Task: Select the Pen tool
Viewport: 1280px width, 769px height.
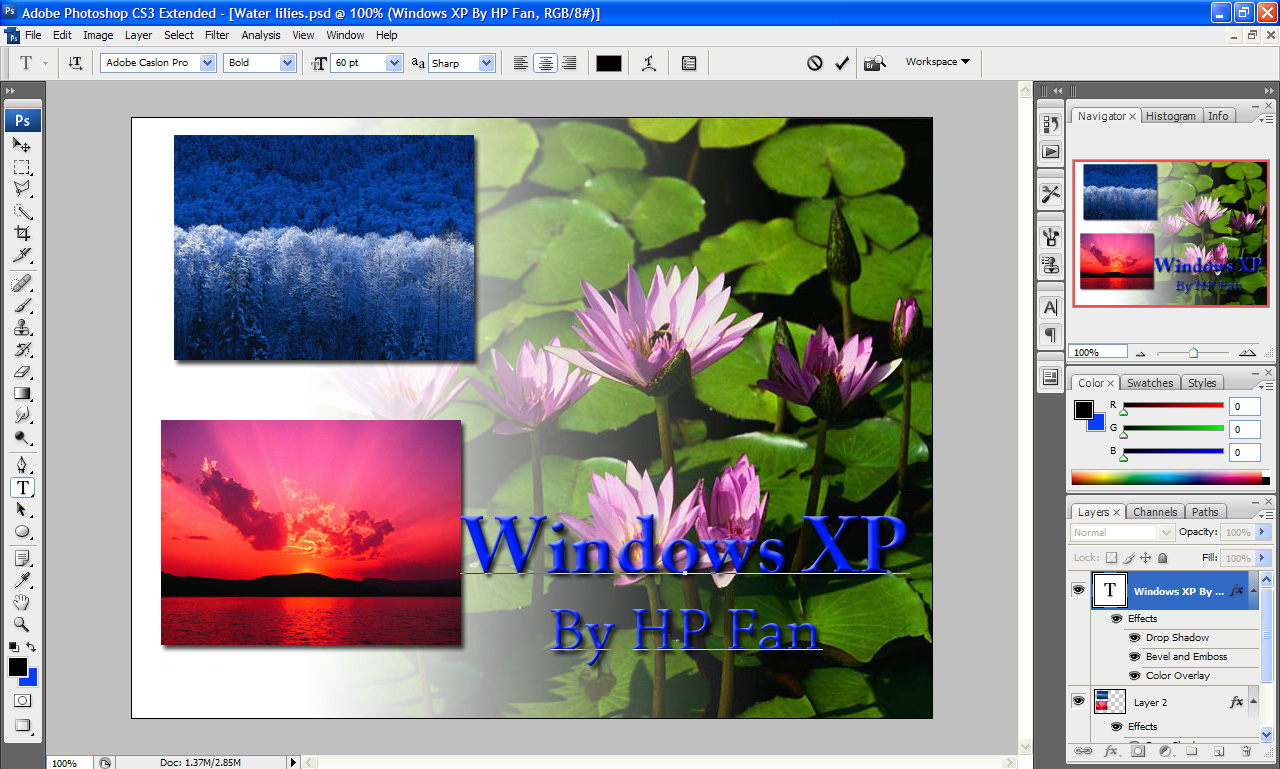Action: [22, 465]
